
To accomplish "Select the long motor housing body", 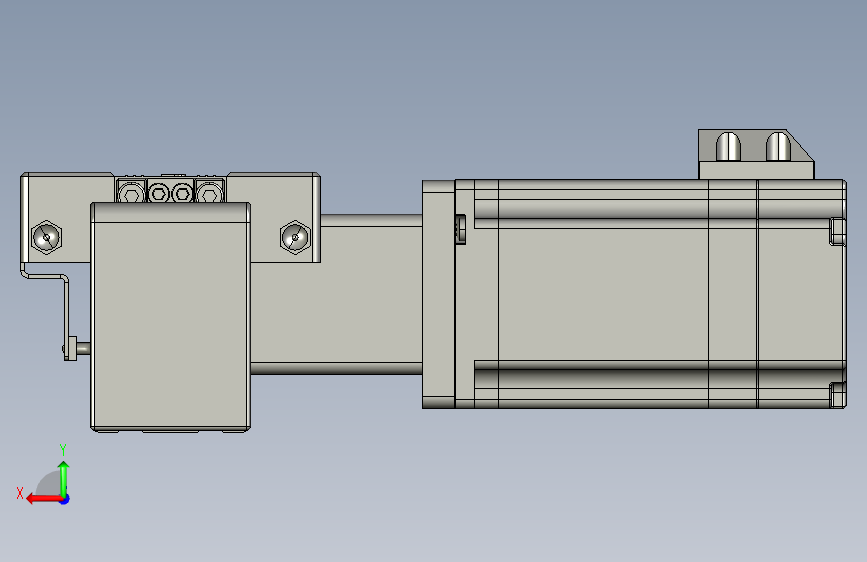I will (x=650, y=294).
